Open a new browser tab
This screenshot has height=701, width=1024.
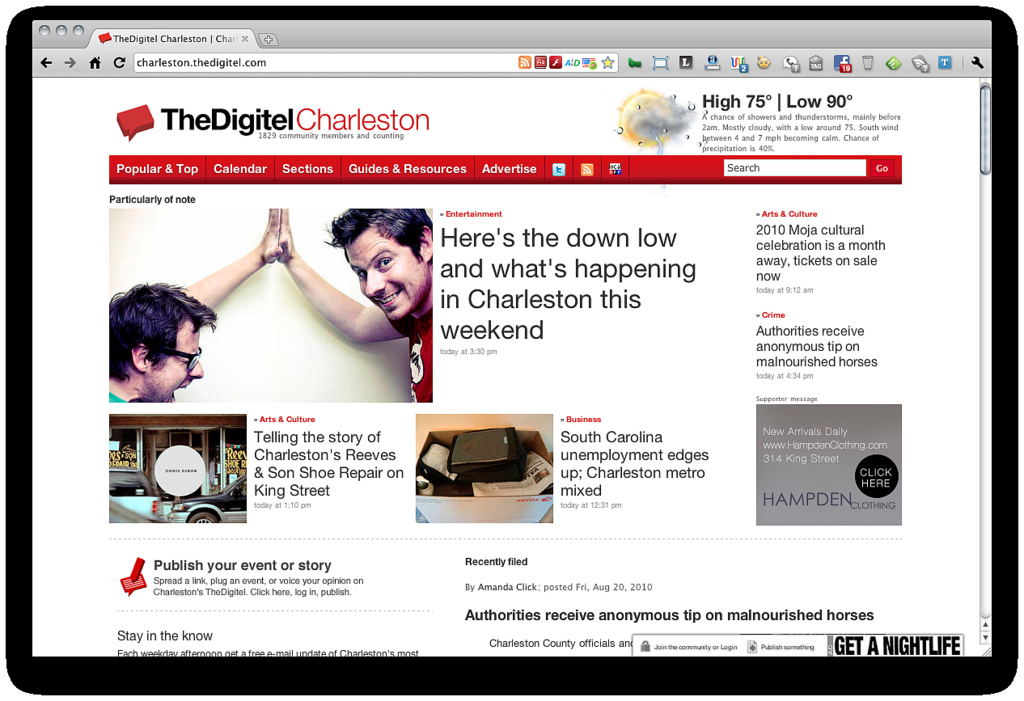[268, 39]
